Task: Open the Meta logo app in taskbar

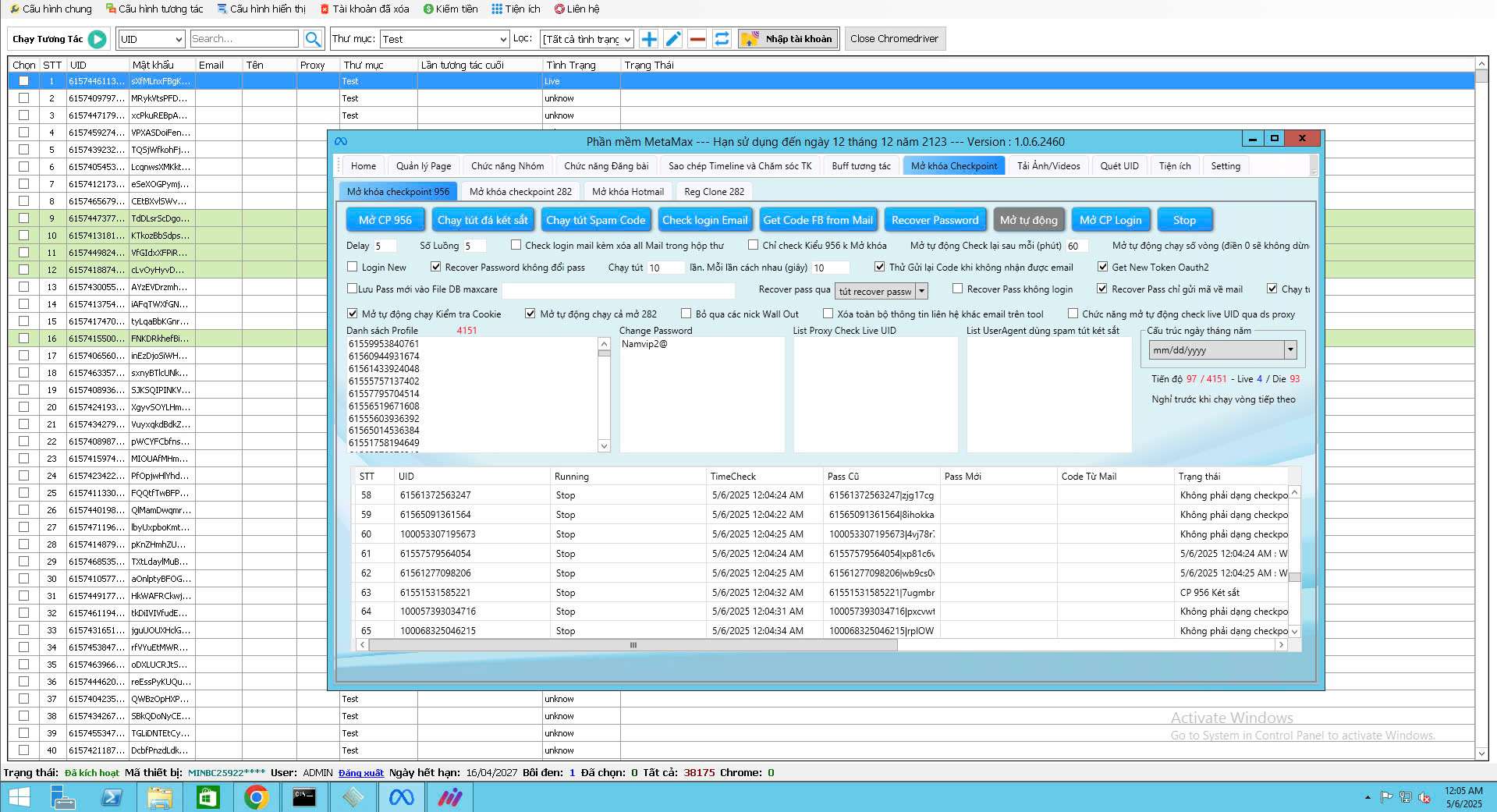Action: click(401, 797)
